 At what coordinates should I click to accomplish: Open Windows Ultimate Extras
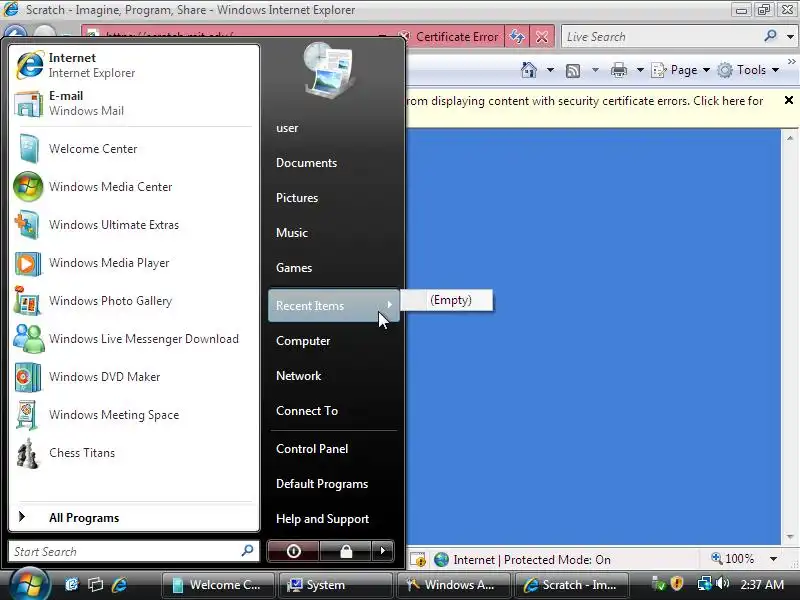134,224
